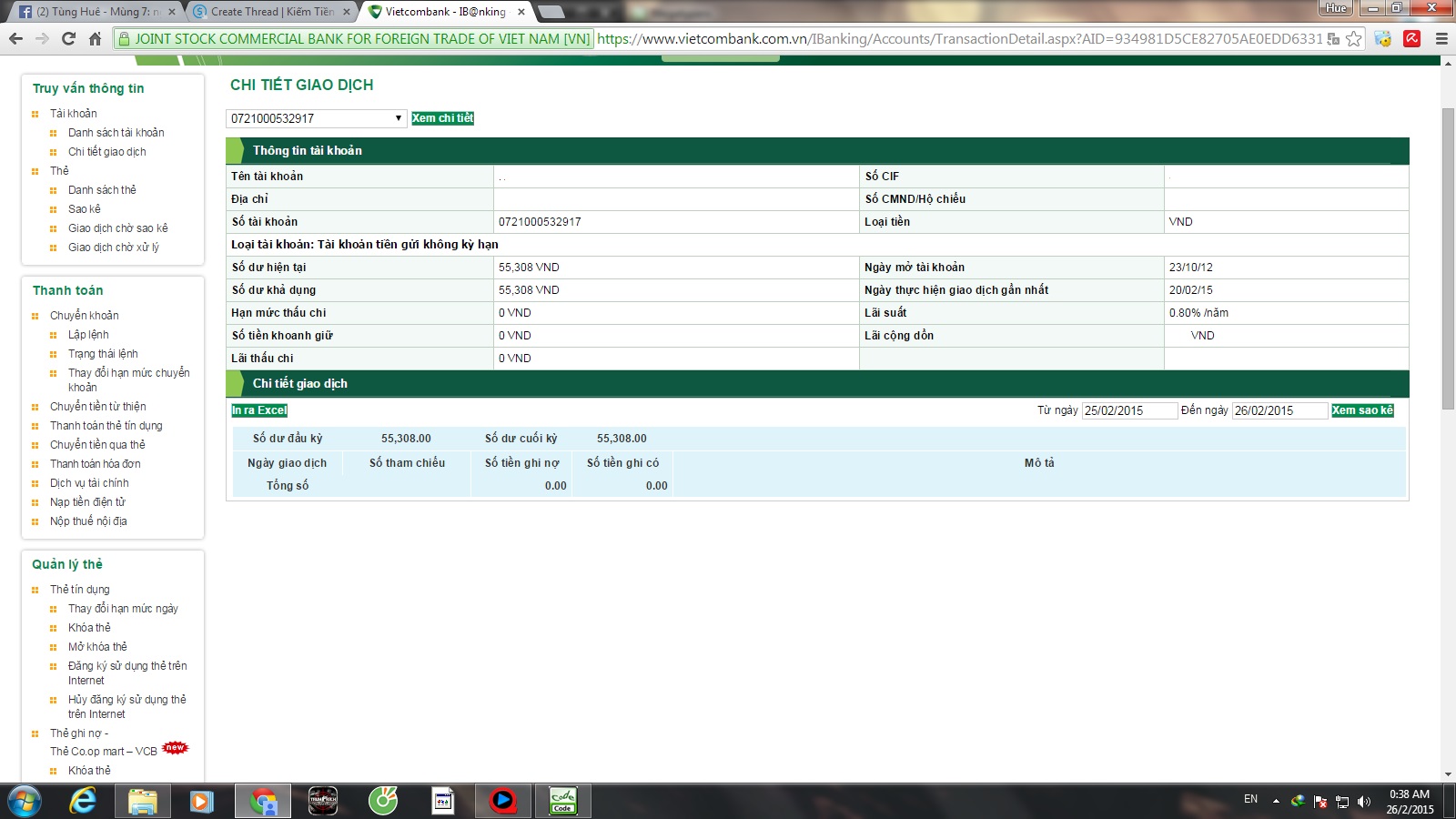The height and width of the screenshot is (819, 1456).
Task: Click the Xem chi tiết button
Action: [x=443, y=118]
